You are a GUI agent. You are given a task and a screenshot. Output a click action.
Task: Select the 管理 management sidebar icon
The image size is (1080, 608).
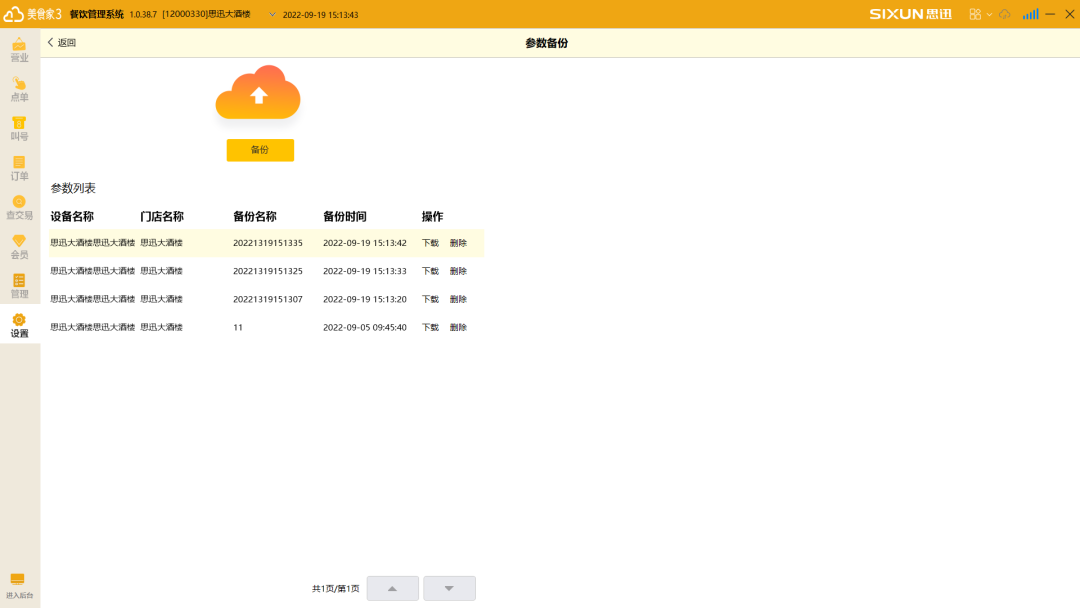pyautogui.click(x=20, y=284)
